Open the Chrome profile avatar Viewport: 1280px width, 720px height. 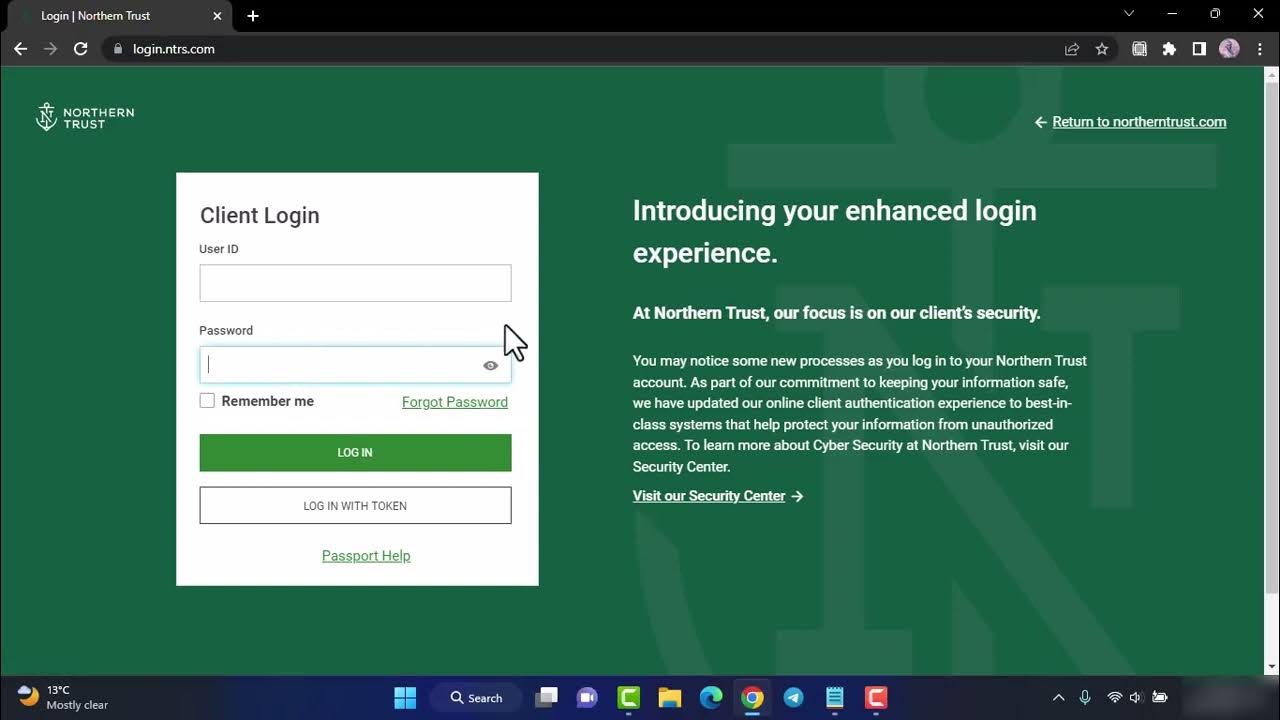(1230, 49)
